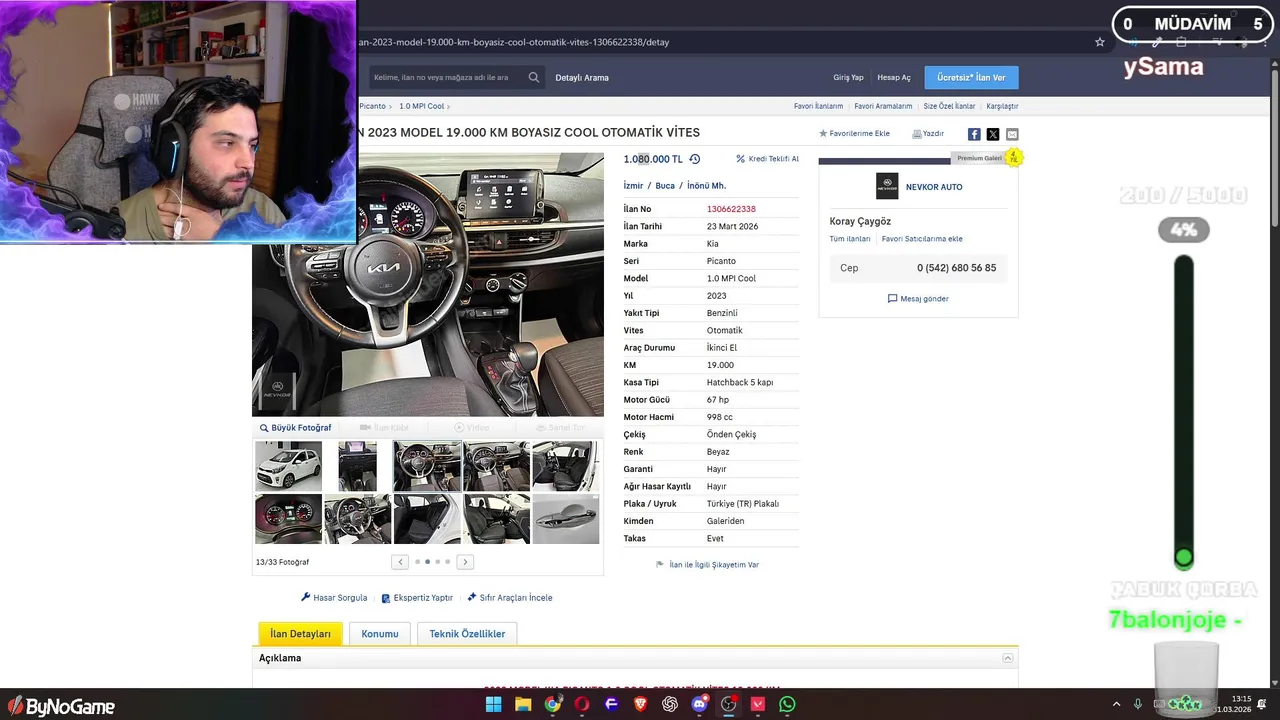Image resolution: width=1280 pixels, height=720 pixels.
Task: Open the Video view of the listing
Action: [x=472, y=428]
